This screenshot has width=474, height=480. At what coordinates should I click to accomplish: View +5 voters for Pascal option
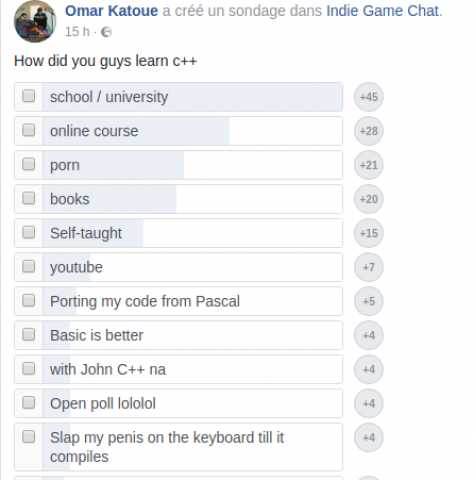(369, 301)
